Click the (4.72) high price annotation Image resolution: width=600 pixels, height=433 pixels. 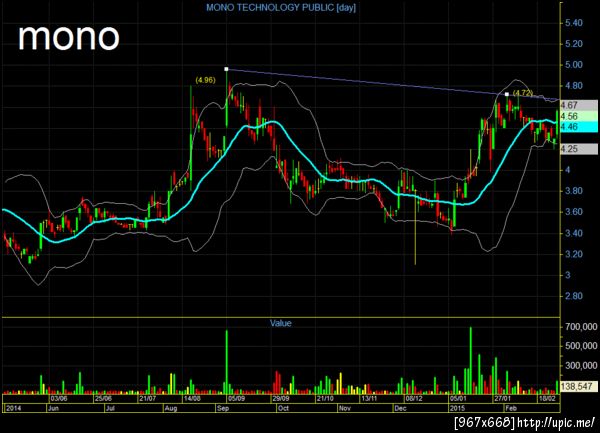pos(523,93)
